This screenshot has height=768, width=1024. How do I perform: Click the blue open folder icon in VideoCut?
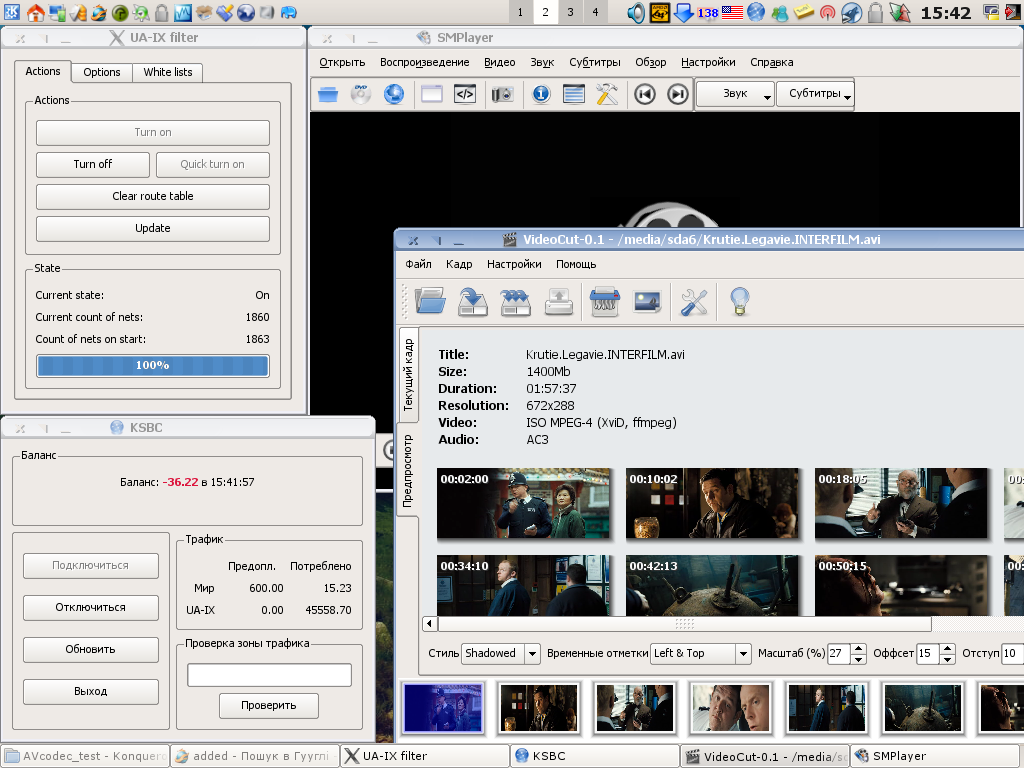tap(429, 301)
